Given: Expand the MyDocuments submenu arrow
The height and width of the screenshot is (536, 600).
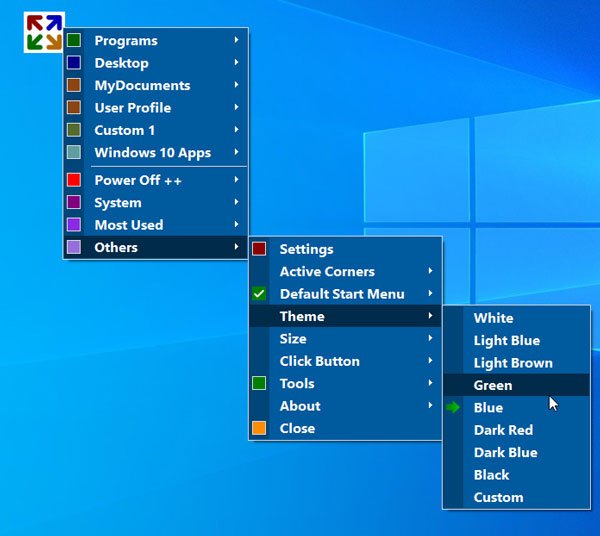Looking at the screenshot, I should 236,85.
